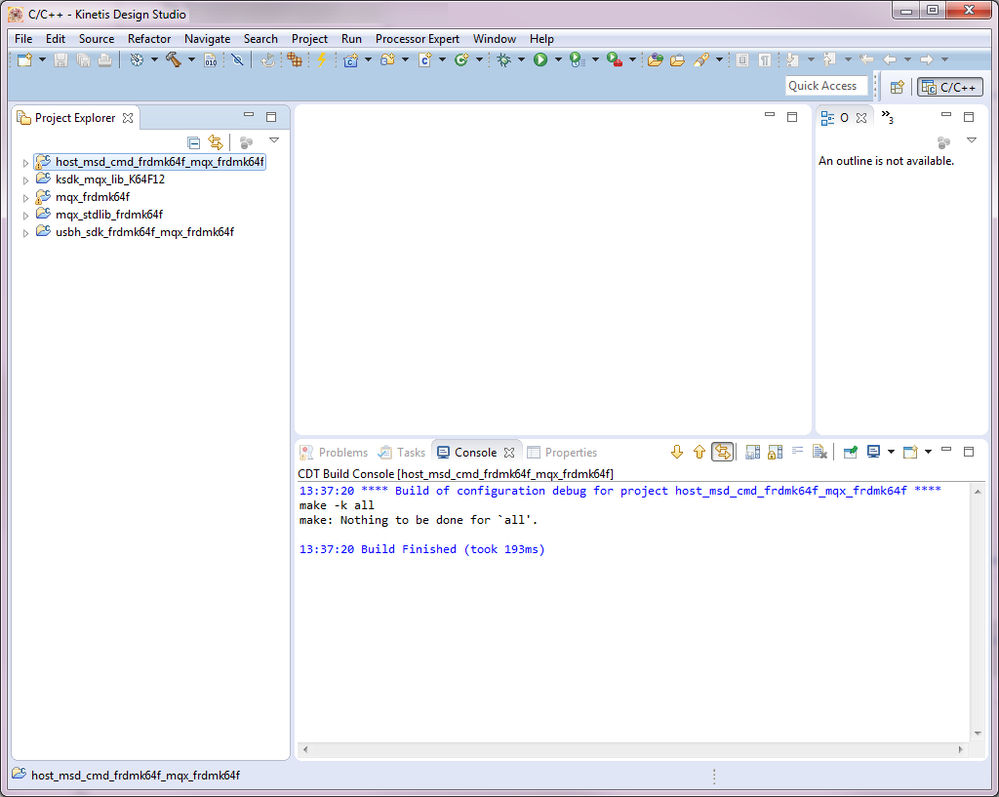Toggle Link with Editor in Project Explorer
This screenshot has height=797, width=999.
tap(216, 142)
